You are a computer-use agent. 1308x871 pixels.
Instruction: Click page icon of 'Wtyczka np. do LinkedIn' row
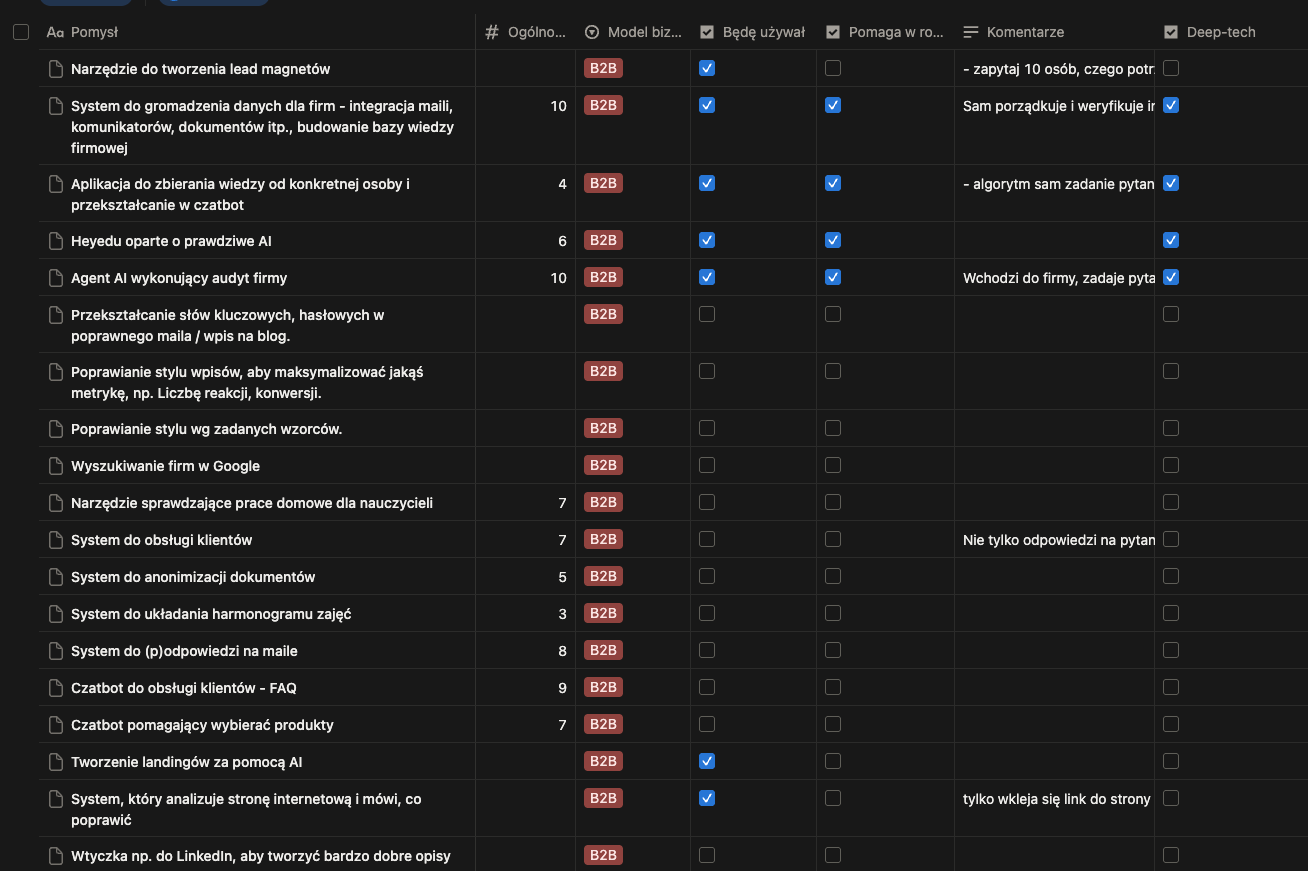pyautogui.click(x=57, y=856)
